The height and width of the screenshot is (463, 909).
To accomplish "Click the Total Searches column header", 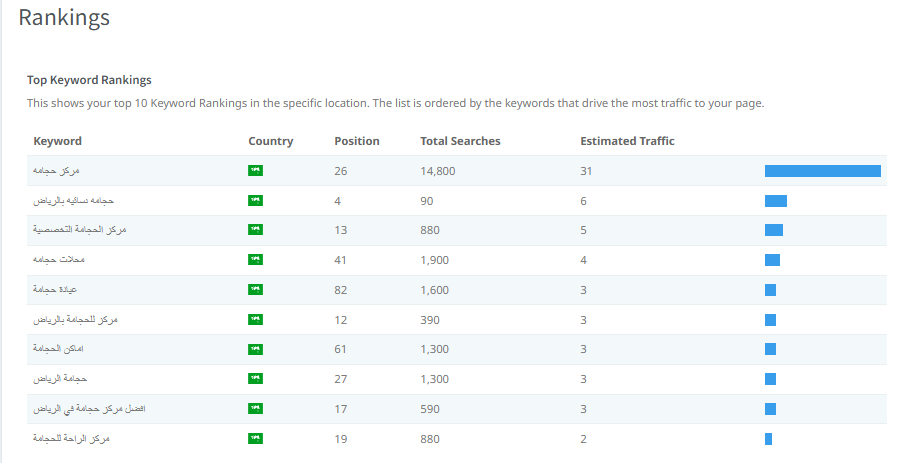I will pyautogui.click(x=460, y=141).
